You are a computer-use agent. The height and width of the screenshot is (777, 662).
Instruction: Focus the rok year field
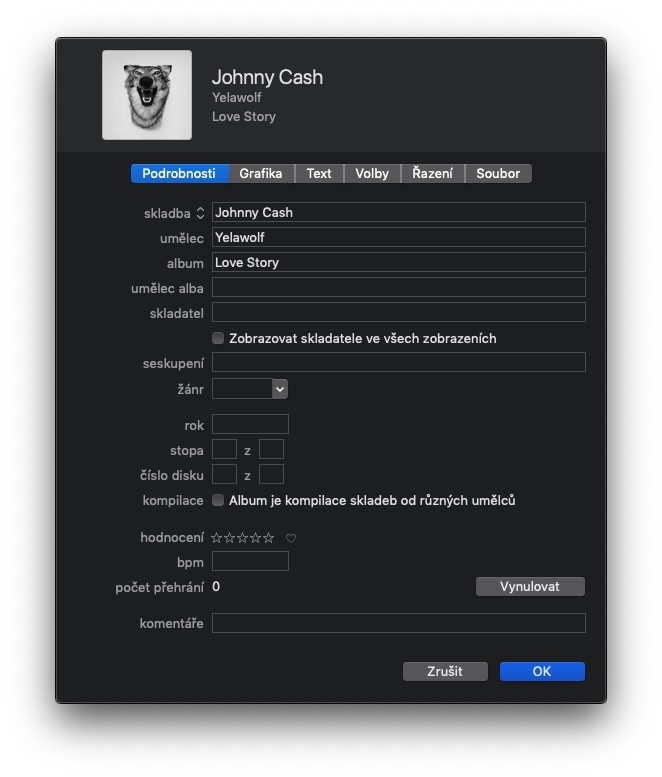[x=250, y=424]
